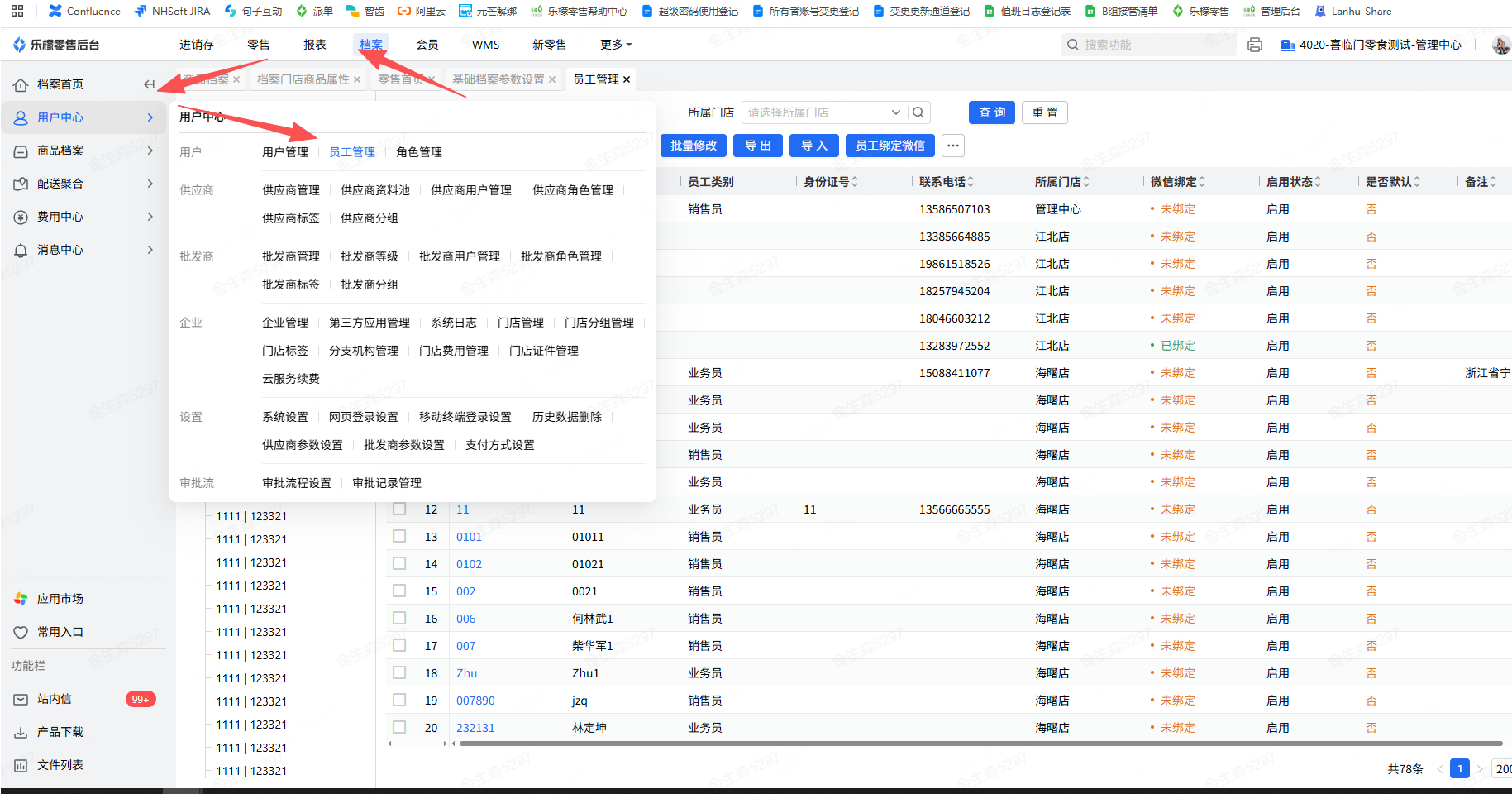
Task: Open 门店管理 in the 企业 section
Action: click(x=521, y=323)
